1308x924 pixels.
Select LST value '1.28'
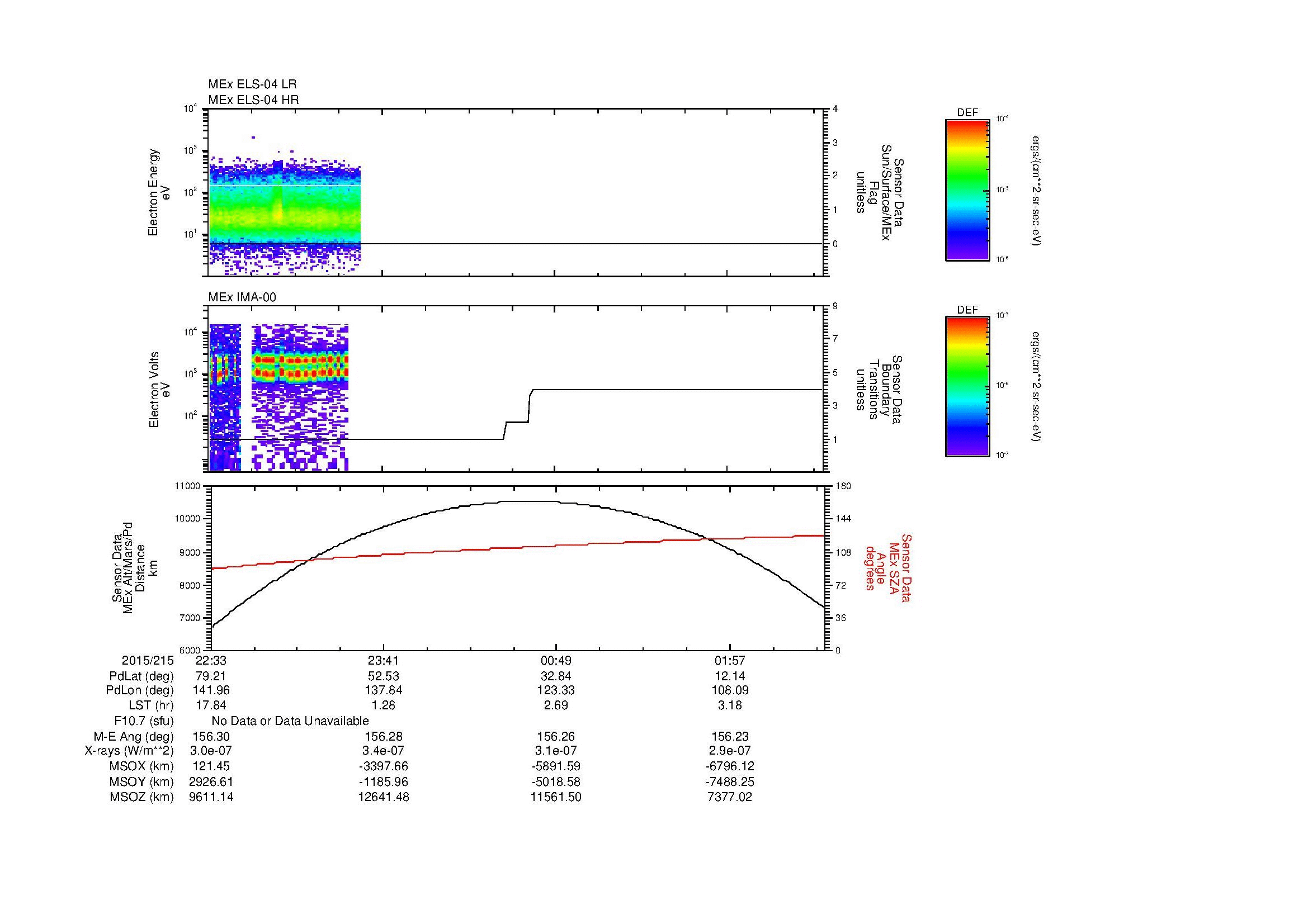coord(384,705)
